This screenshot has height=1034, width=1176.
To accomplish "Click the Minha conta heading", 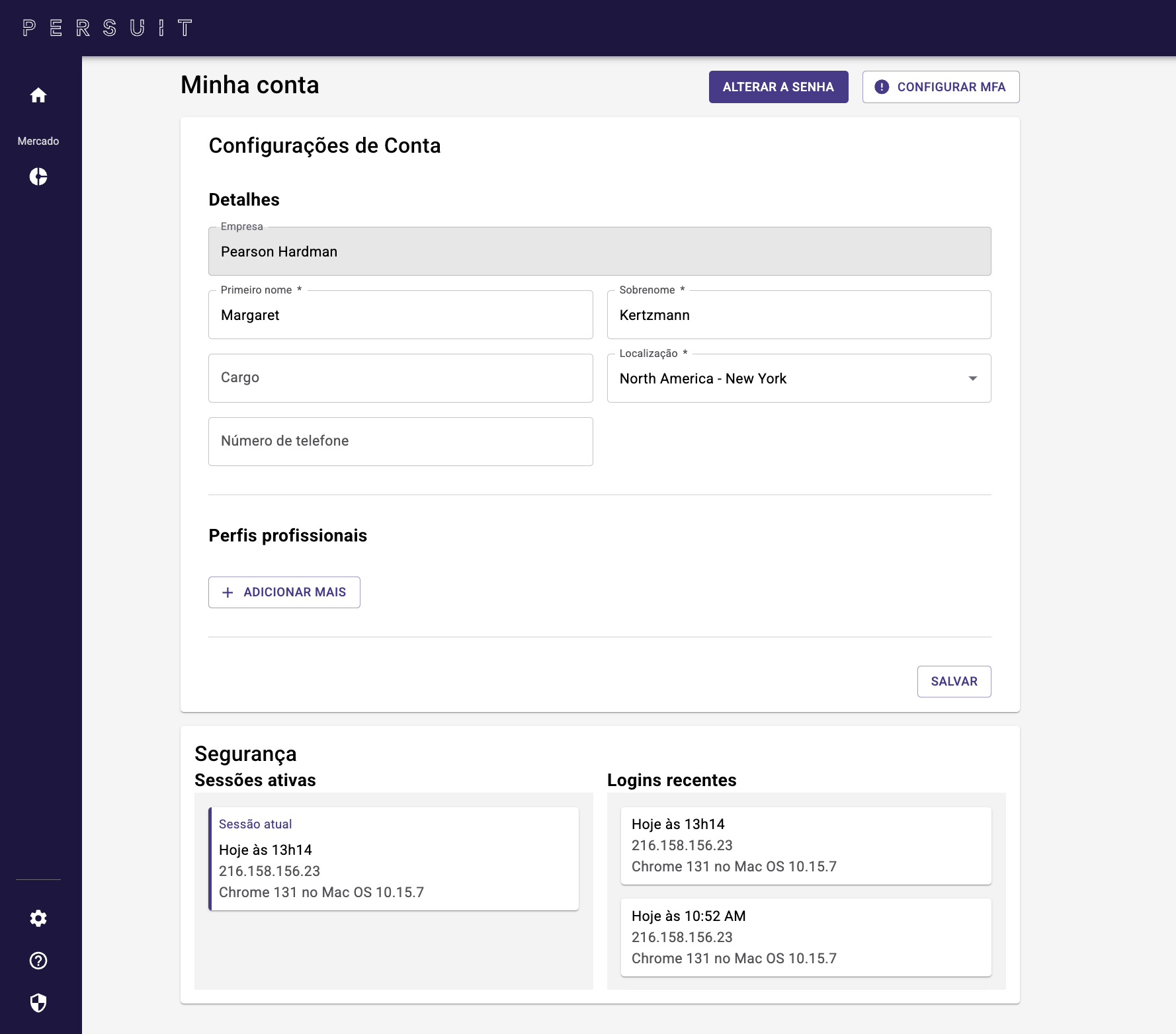I will pyautogui.click(x=250, y=85).
